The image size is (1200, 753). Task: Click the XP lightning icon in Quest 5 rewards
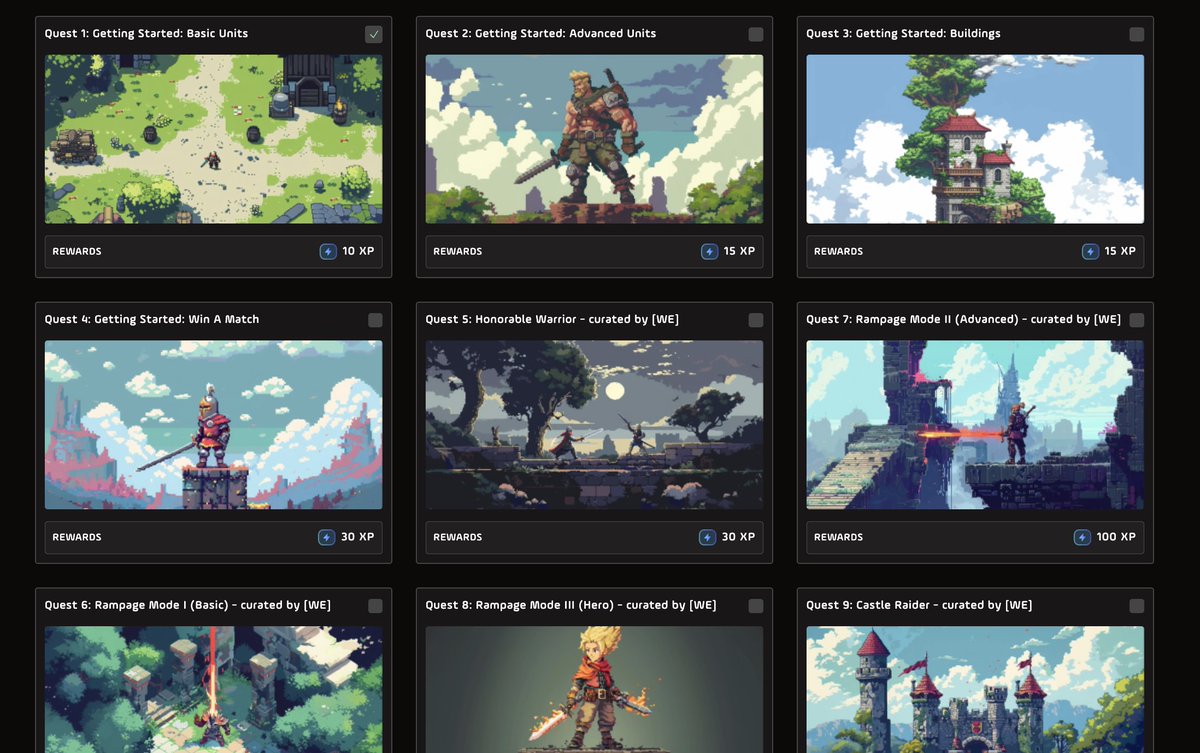point(707,537)
